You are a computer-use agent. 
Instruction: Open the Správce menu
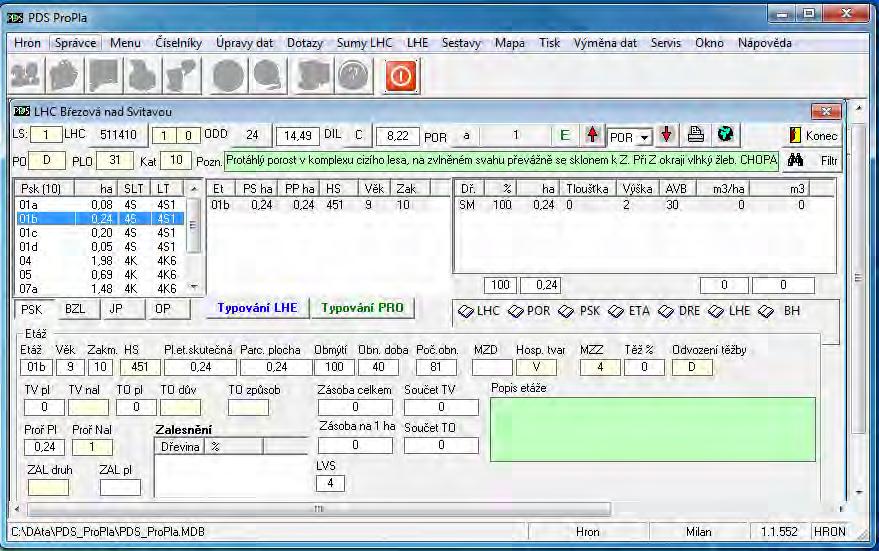(76, 43)
